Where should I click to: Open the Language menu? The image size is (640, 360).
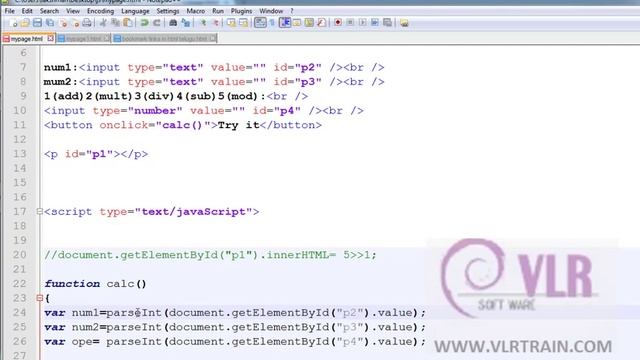click(x=135, y=11)
